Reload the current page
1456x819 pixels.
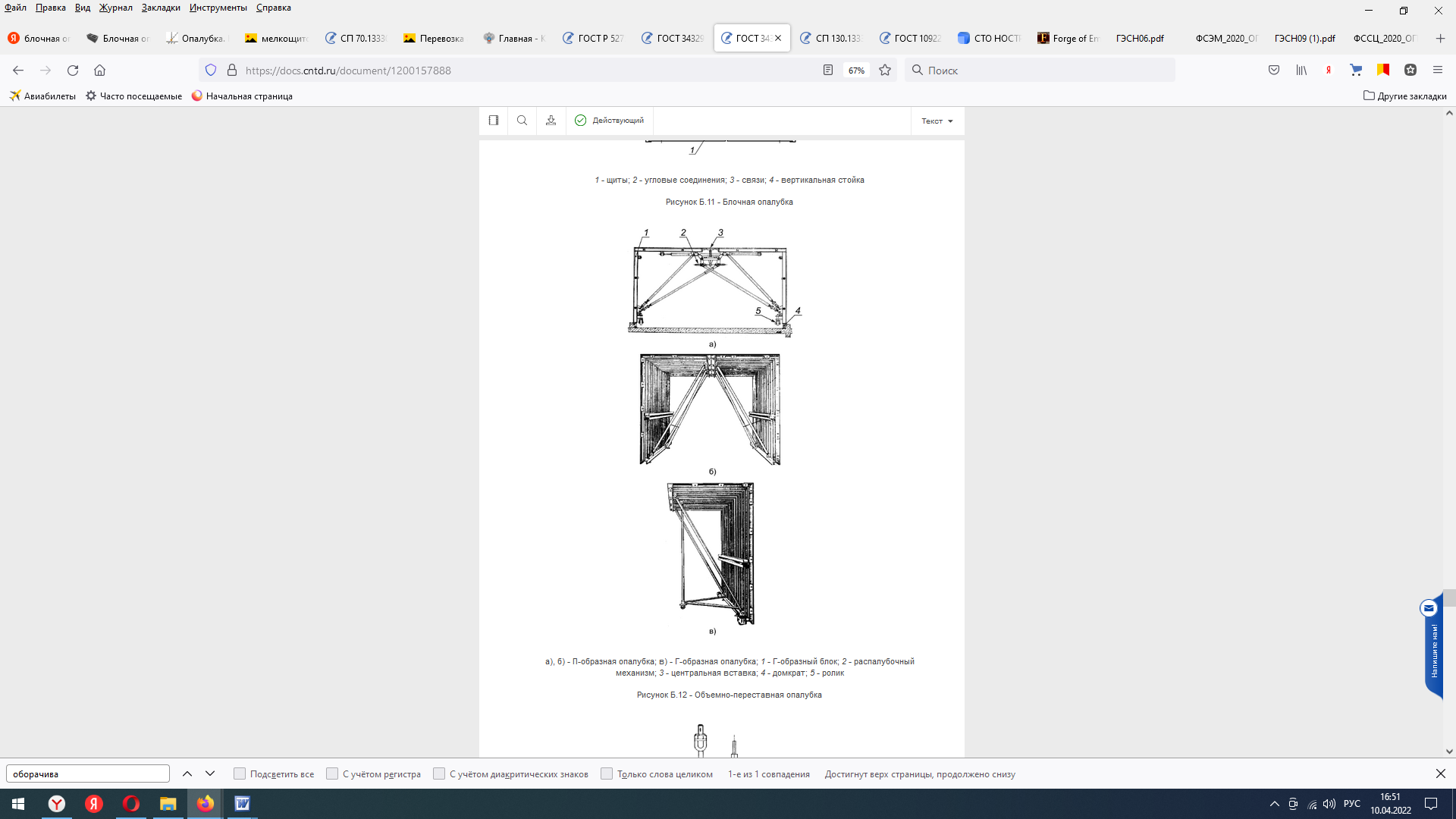(73, 70)
